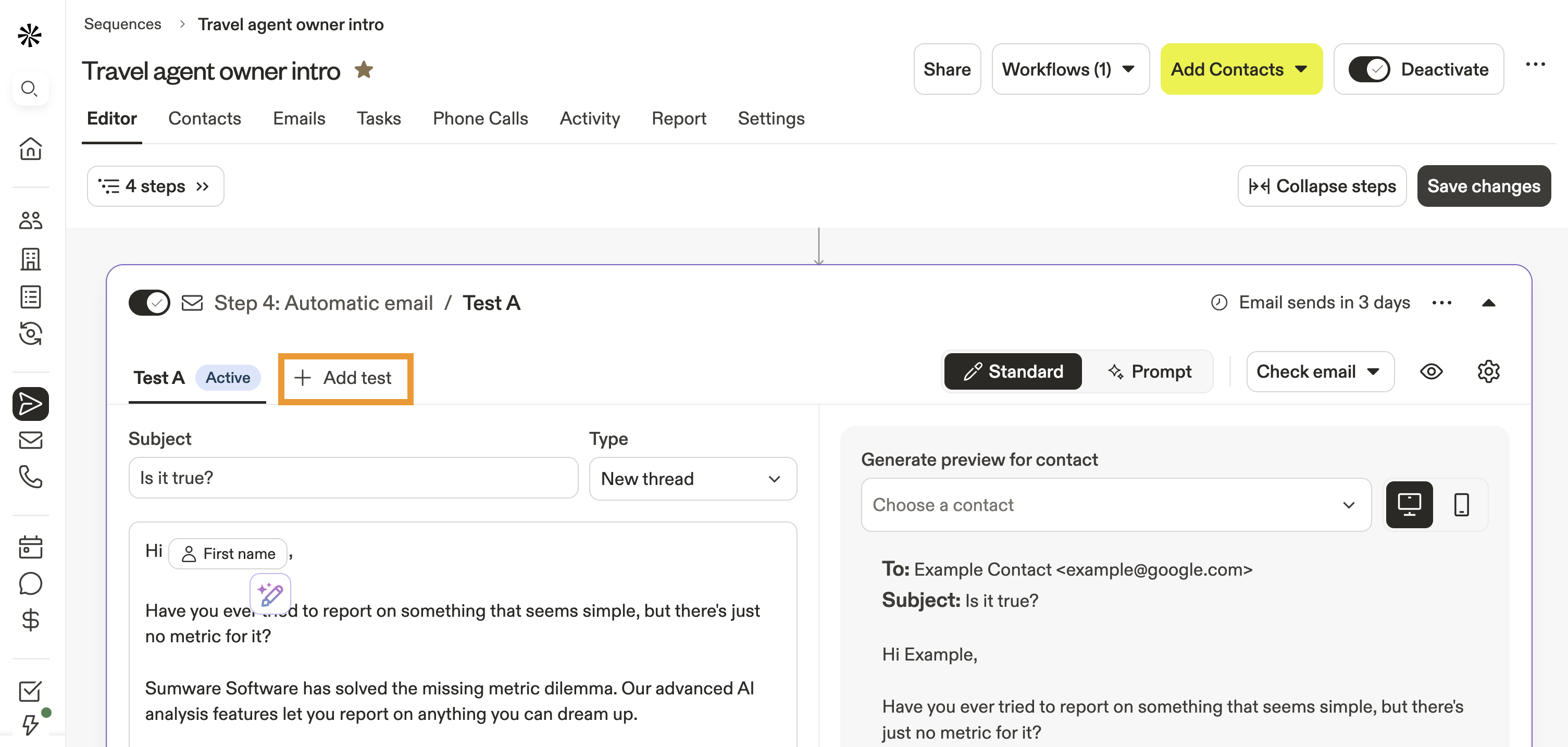Screen dimensions: 1568x747
Task: Go to Home from sidebar icon
Action: pos(30,148)
